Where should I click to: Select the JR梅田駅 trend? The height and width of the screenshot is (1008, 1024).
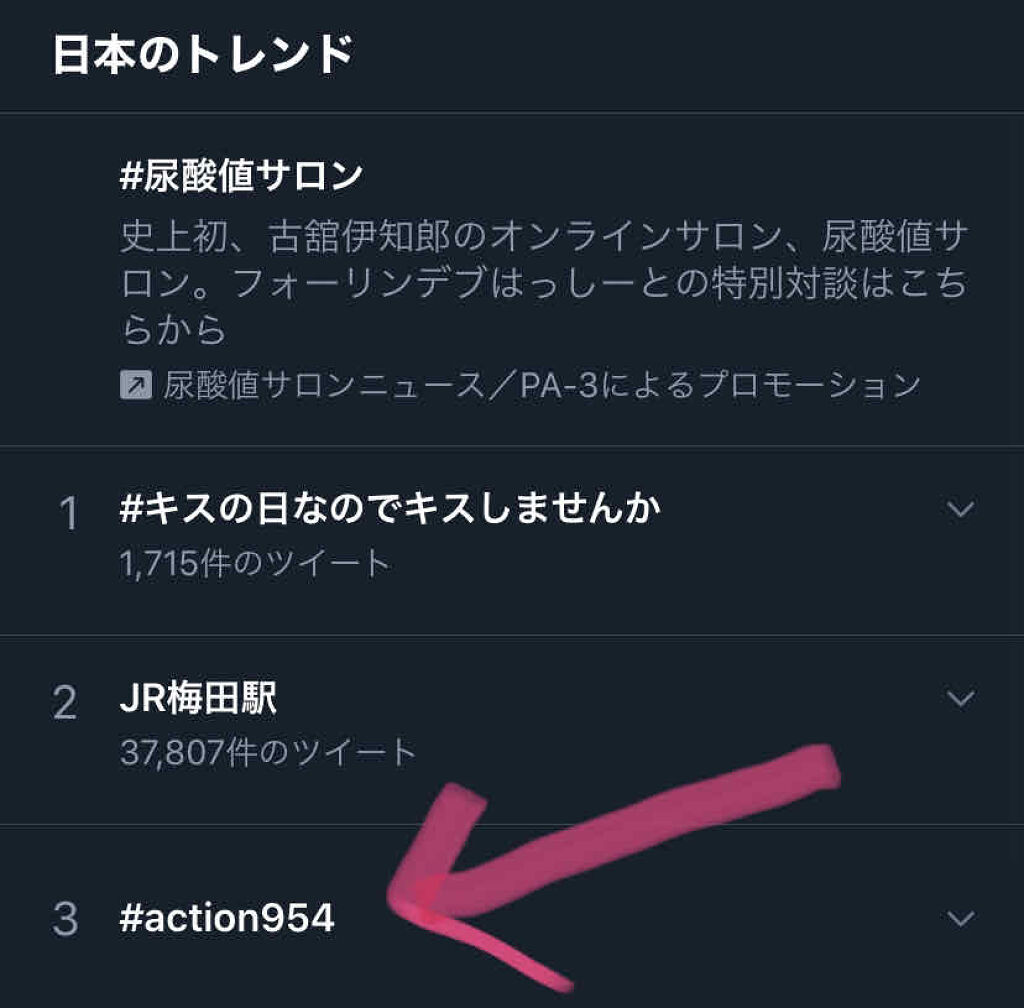point(198,700)
